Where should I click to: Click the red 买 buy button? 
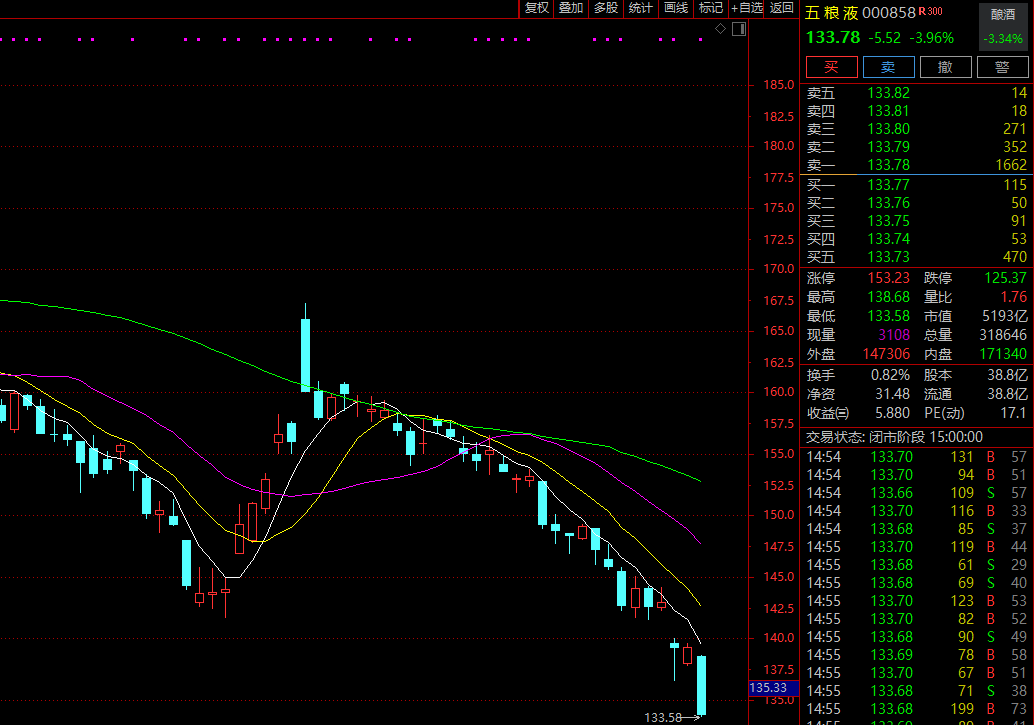click(832, 67)
